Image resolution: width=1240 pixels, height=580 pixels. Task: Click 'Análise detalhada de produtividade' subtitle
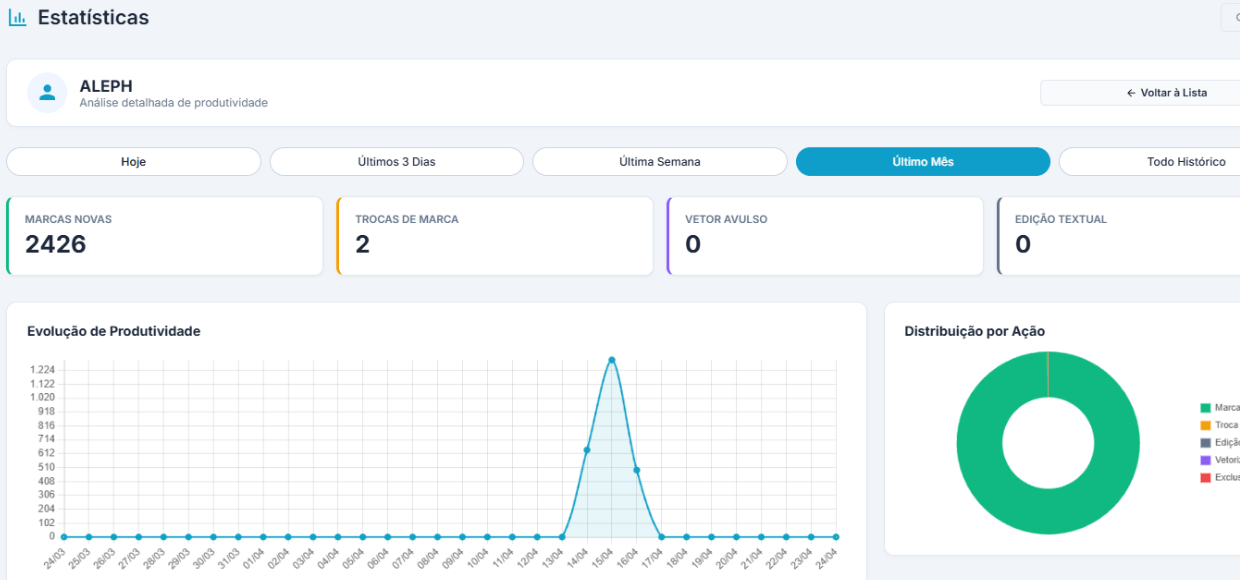coord(174,103)
